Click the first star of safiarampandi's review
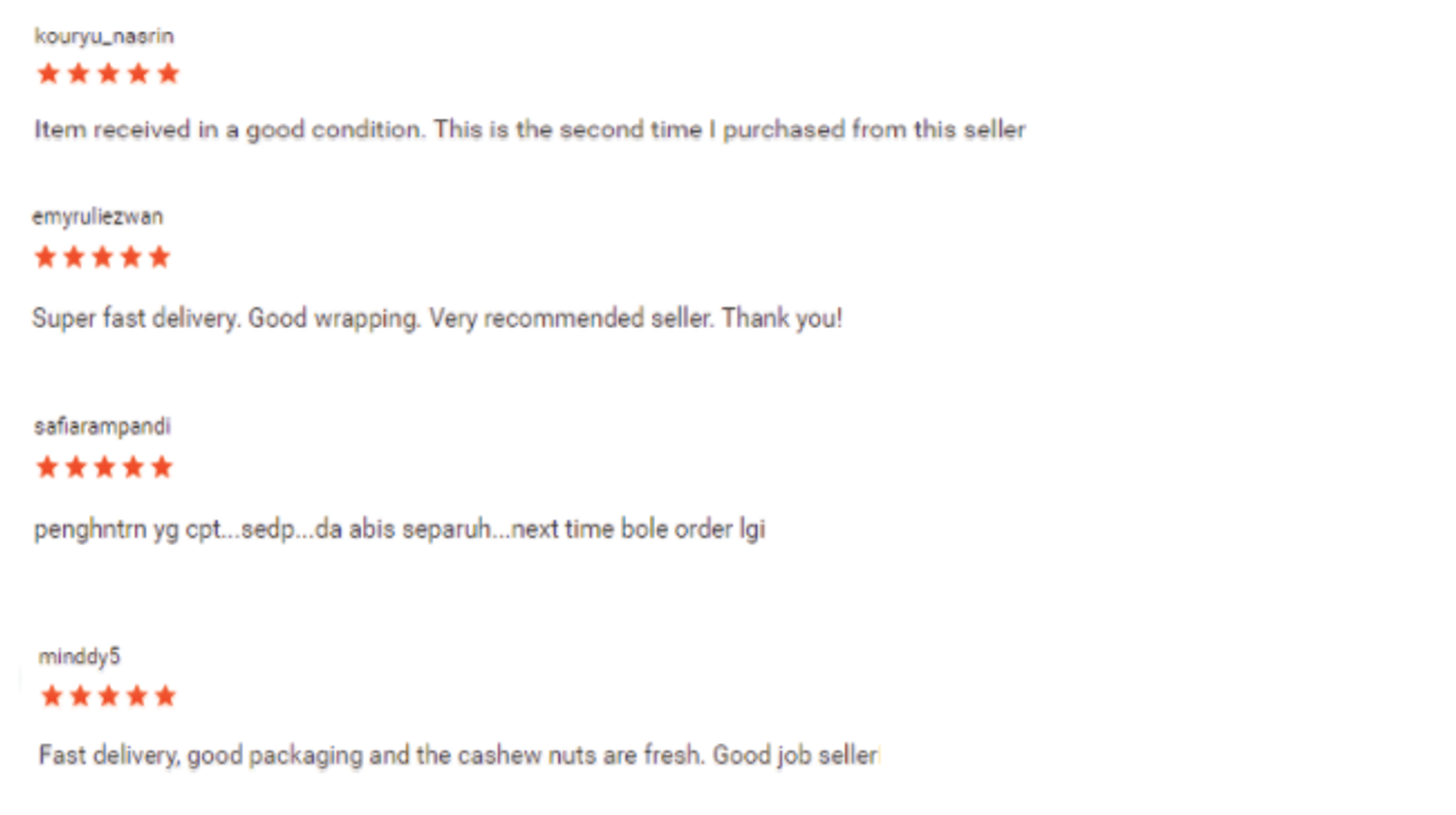Screen dimensions: 1456x815 click(x=47, y=468)
